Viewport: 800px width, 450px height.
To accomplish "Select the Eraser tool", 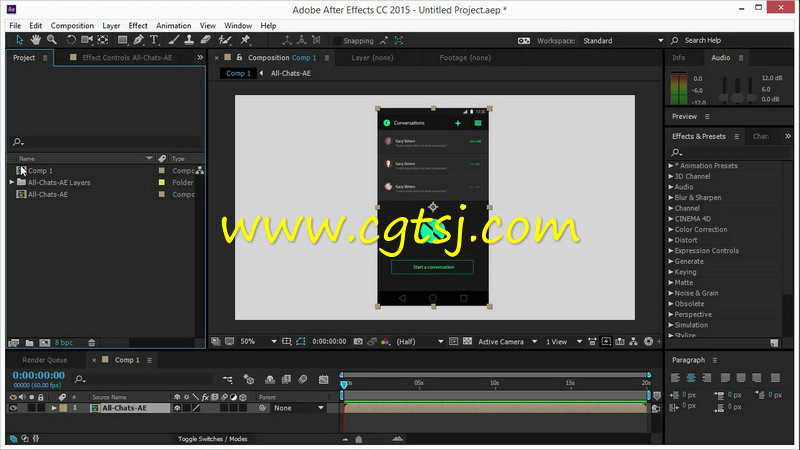I will click(x=205, y=40).
